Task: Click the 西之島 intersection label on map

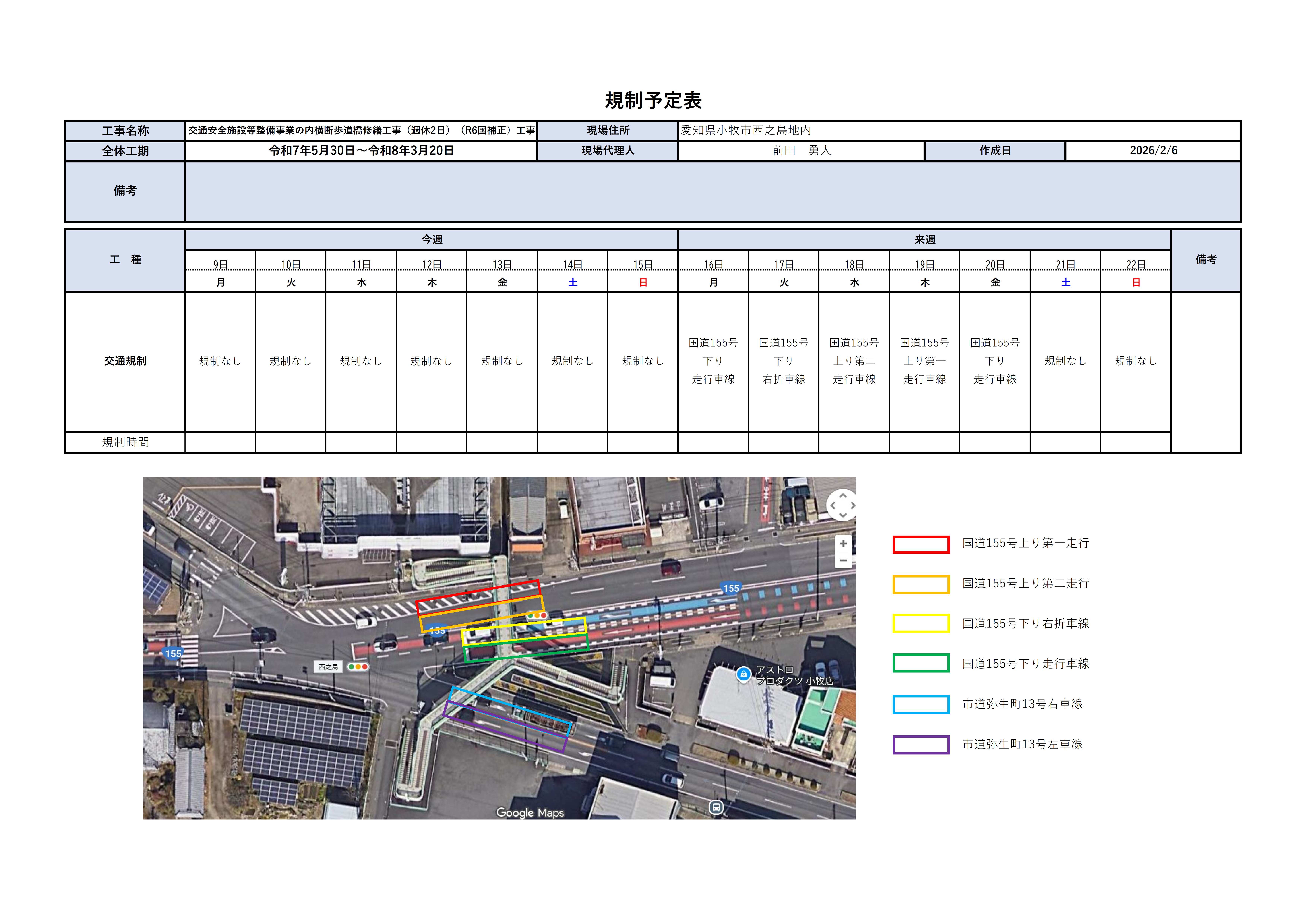Action: 328,667
